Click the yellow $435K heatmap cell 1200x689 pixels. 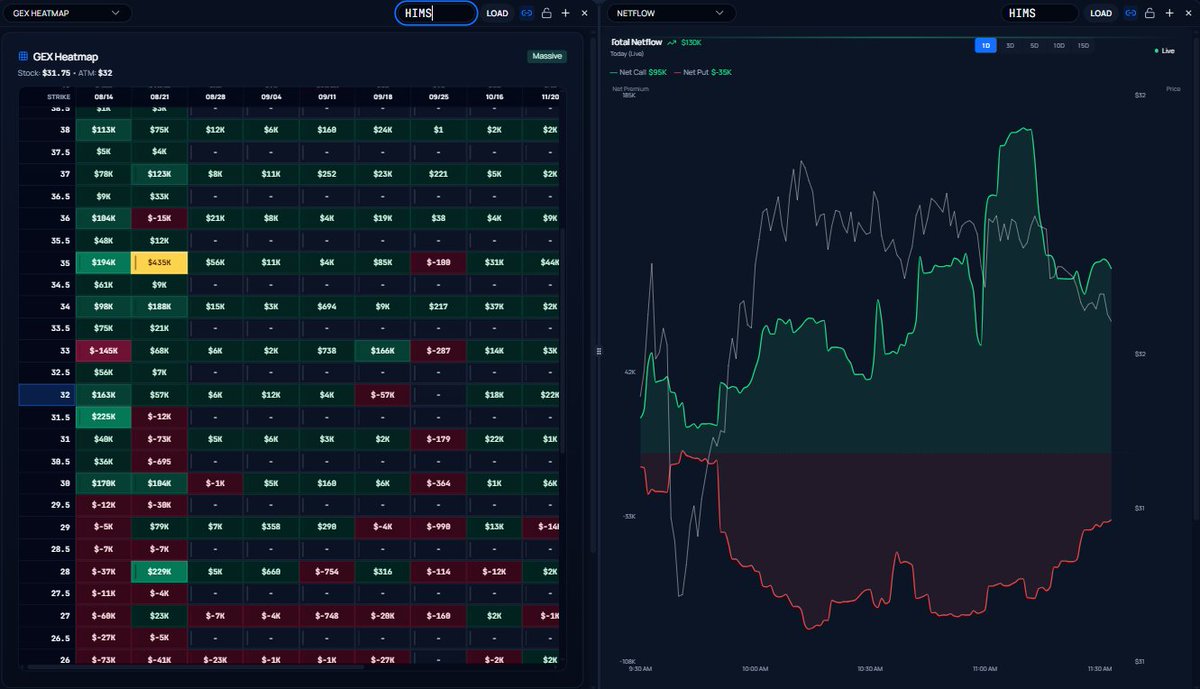click(159, 262)
